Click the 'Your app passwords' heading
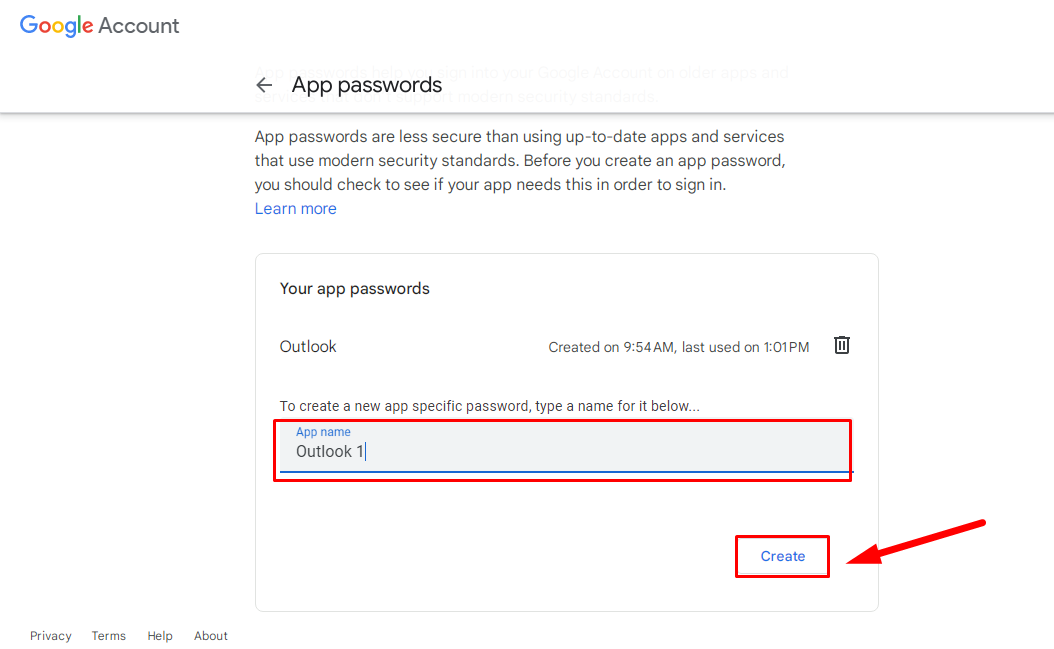Viewport: 1054px width, 649px height. 354,288
